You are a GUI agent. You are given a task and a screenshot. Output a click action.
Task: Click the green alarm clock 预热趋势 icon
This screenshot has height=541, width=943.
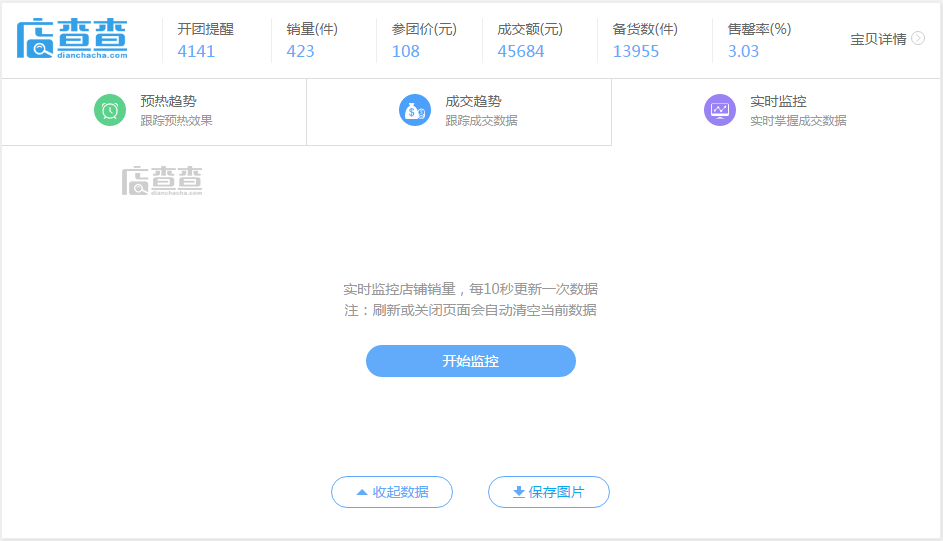point(110,111)
